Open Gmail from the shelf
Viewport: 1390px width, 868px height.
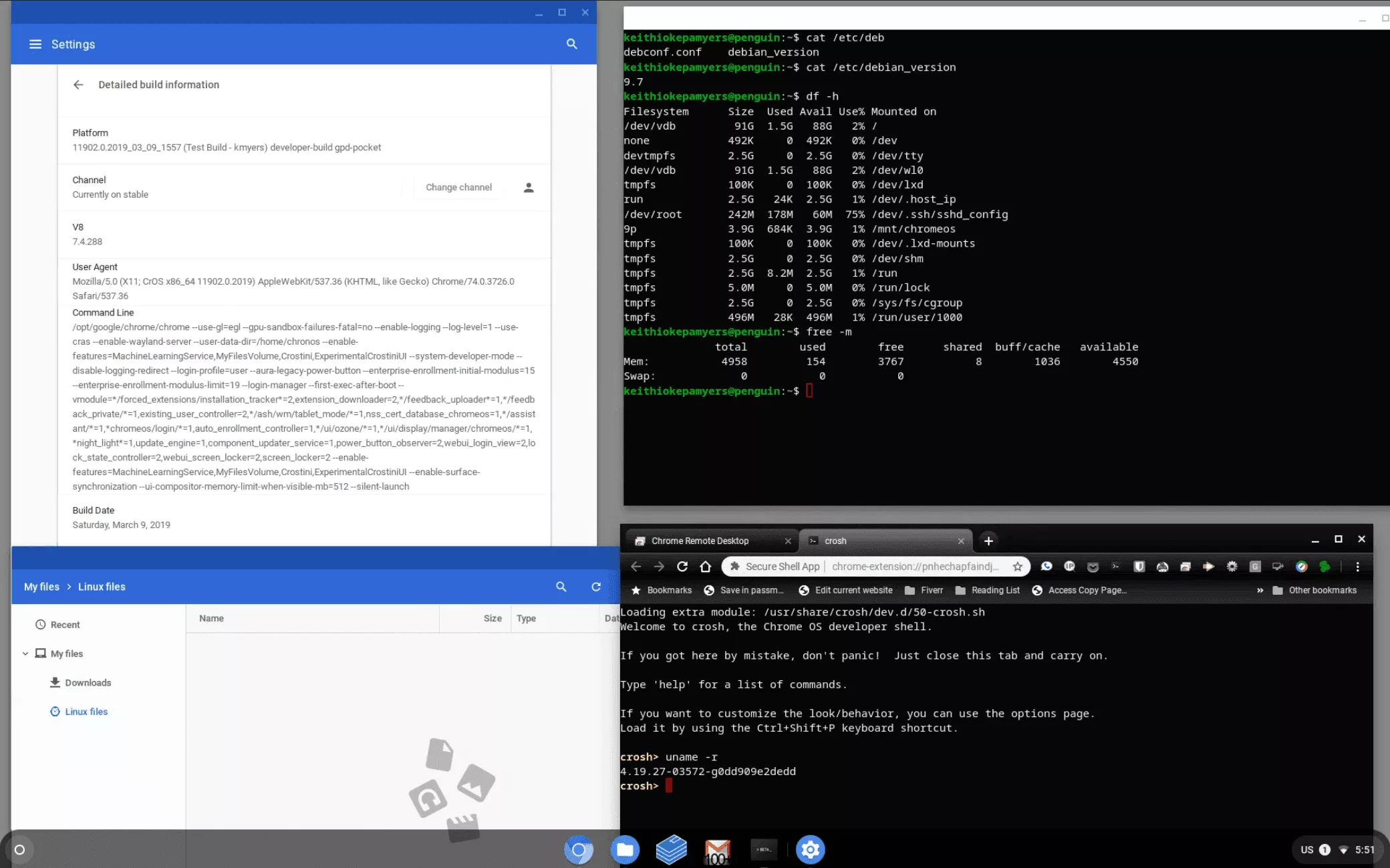[x=718, y=850]
